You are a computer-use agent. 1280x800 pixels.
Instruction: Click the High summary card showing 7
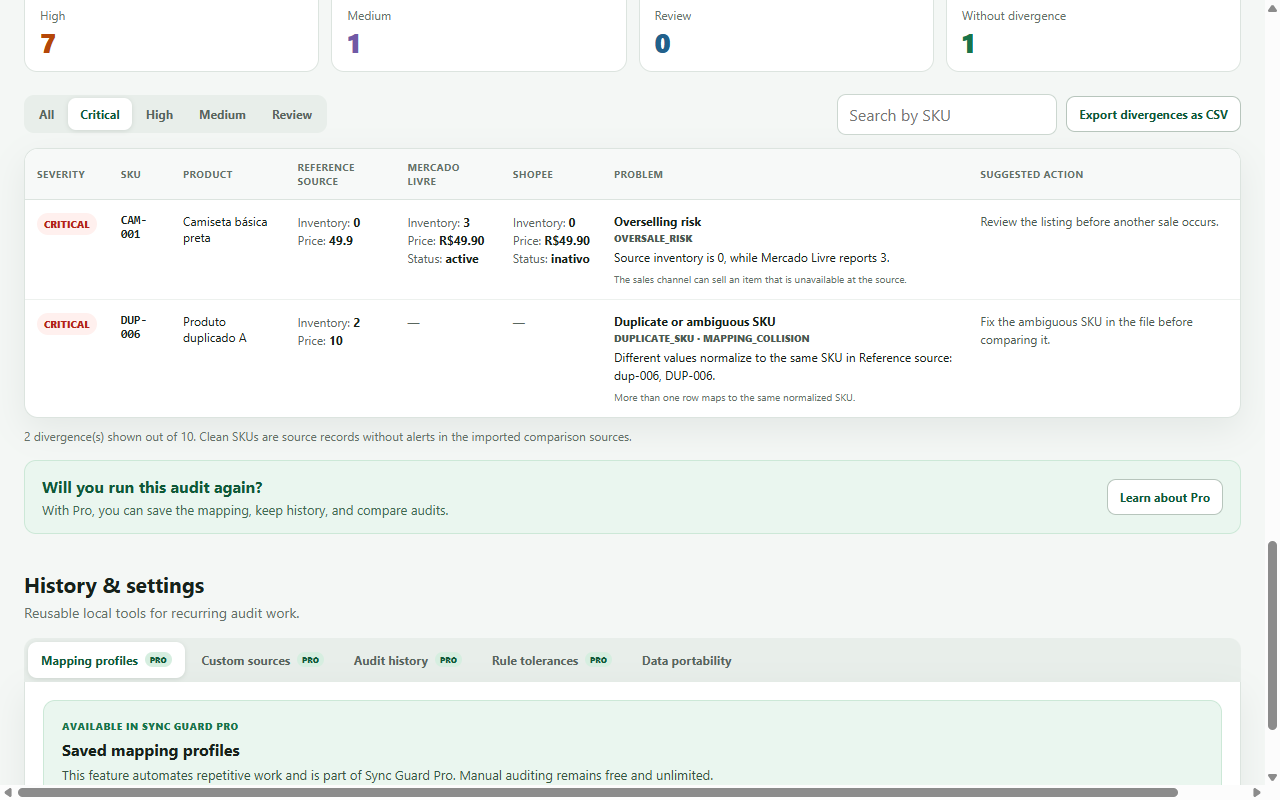point(171,35)
